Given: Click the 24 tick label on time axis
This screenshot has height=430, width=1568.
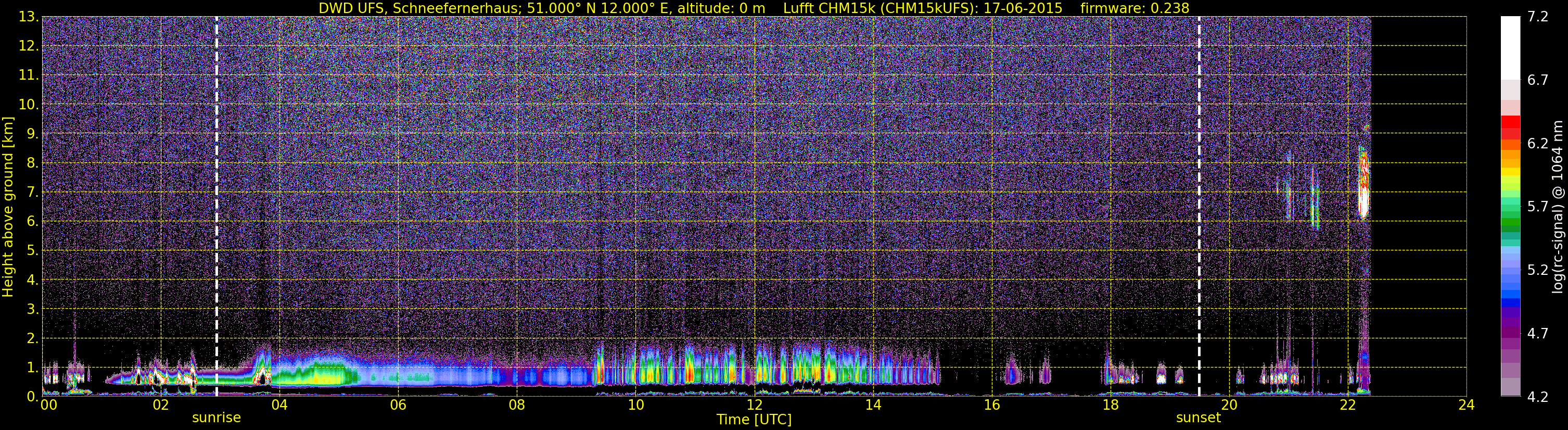Looking at the screenshot, I should [x=1467, y=406].
